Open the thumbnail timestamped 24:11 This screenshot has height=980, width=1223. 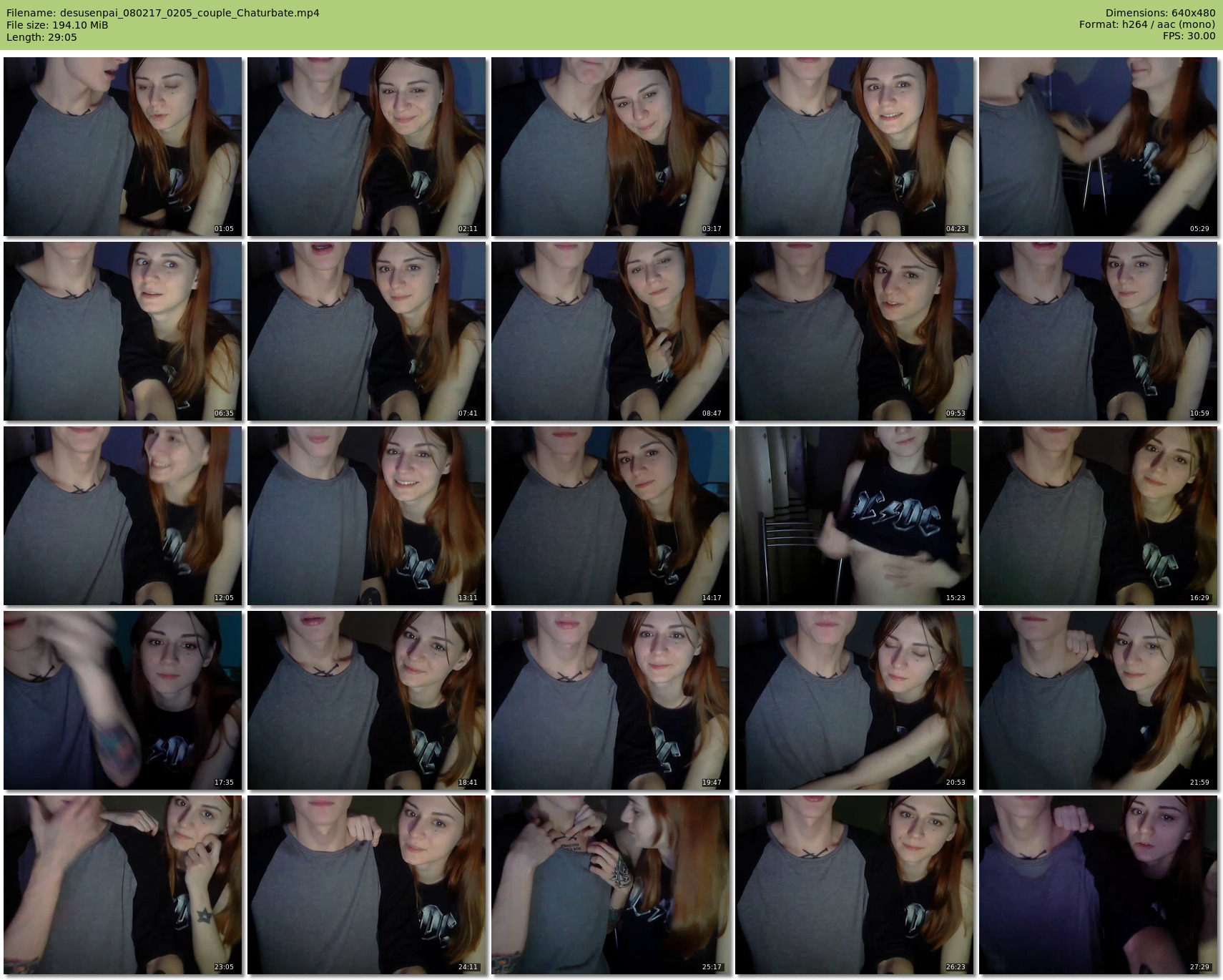pyautogui.click(x=367, y=885)
